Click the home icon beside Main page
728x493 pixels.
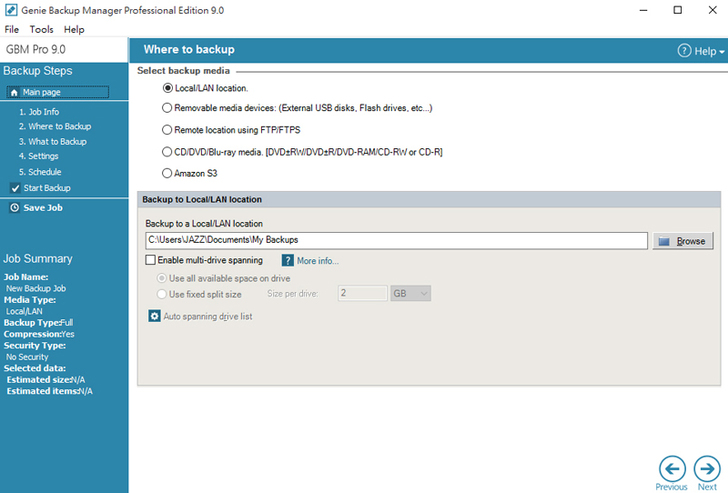[x=14, y=92]
